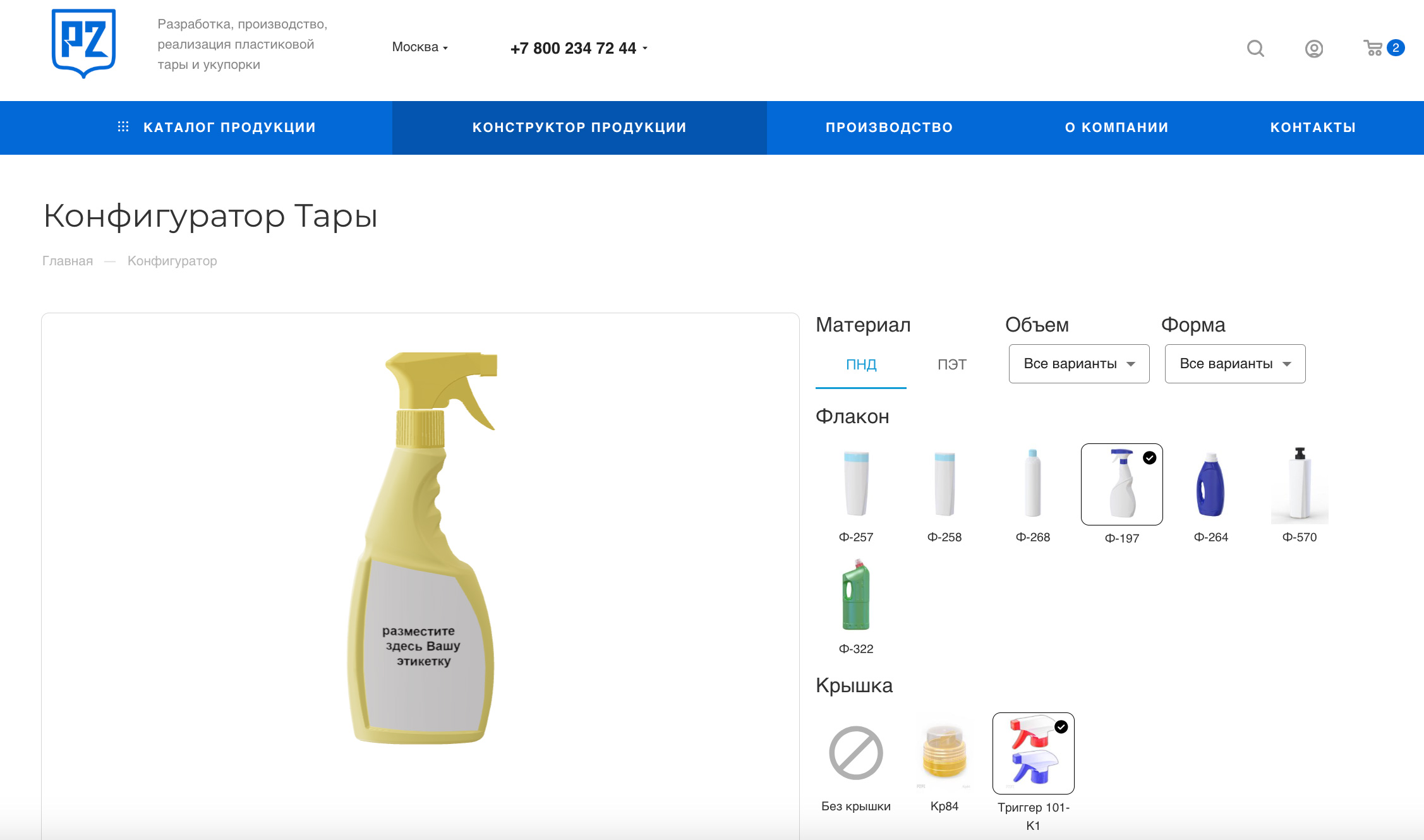Select the Ф-258 bottle

coord(944,484)
